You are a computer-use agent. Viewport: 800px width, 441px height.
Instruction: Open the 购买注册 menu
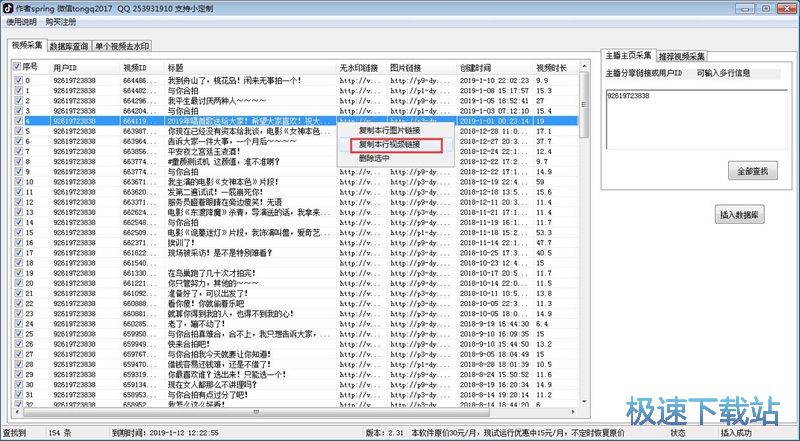pos(60,22)
